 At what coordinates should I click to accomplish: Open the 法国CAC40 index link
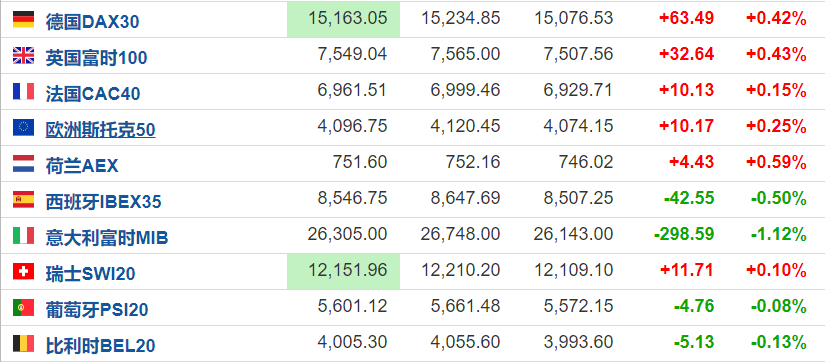[93, 94]
